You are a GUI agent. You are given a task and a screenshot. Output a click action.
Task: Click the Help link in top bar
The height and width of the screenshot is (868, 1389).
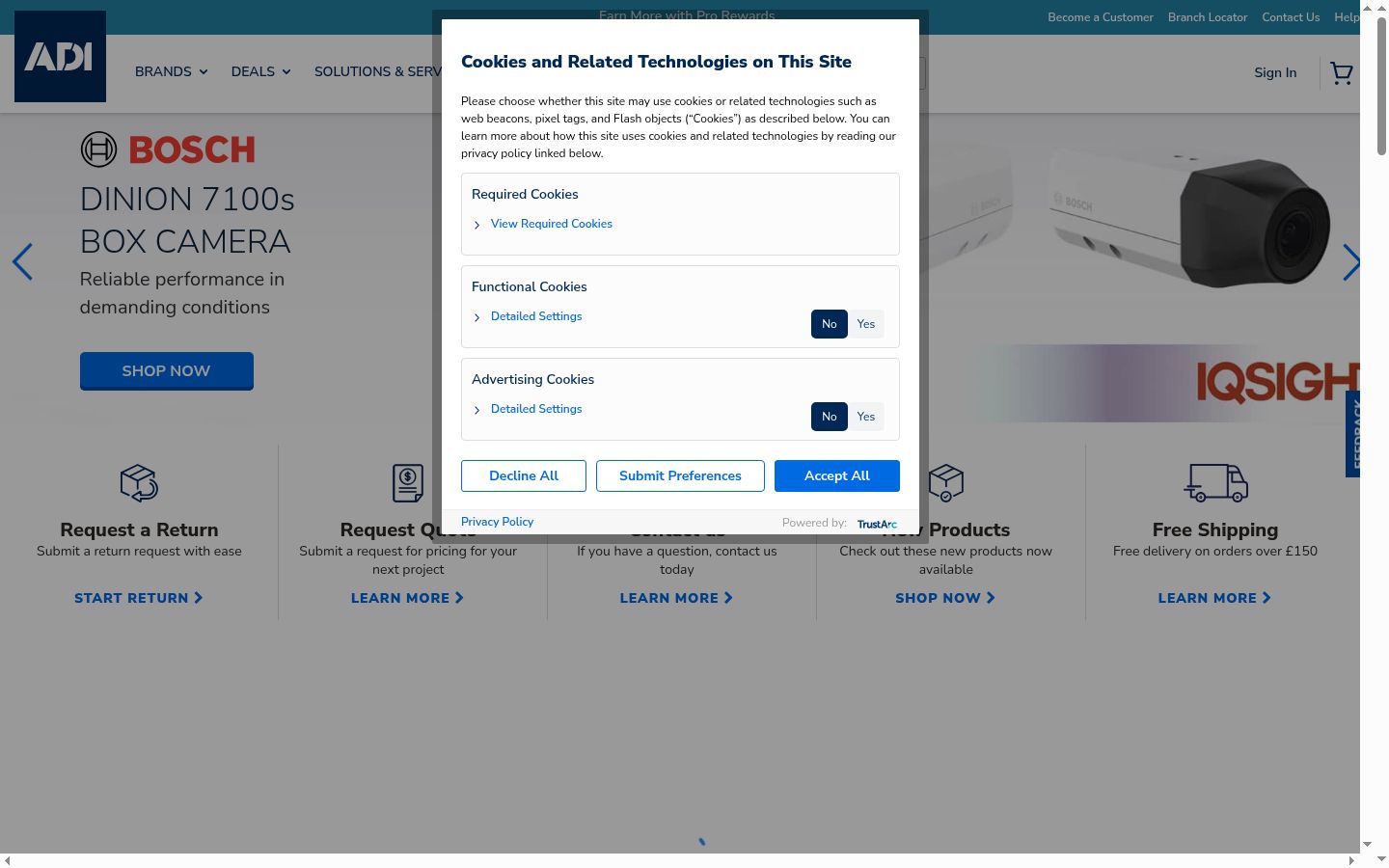(x=1347, y=17)
